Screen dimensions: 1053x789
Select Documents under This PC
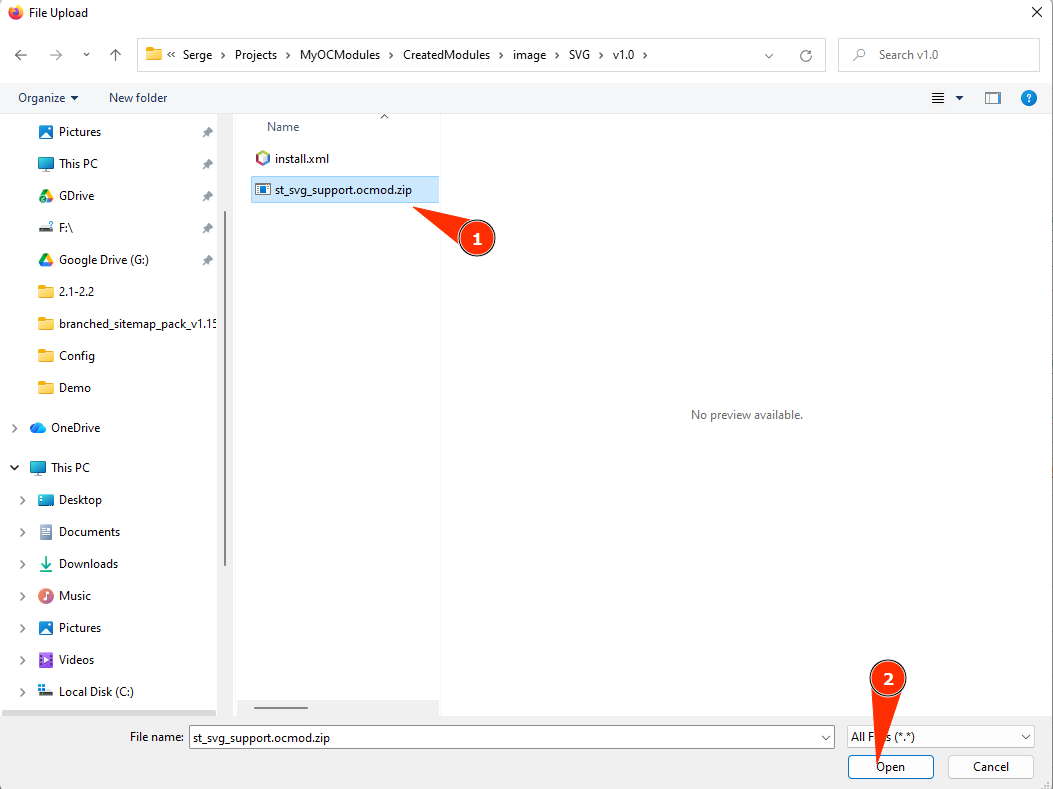[x=89, y=532]
